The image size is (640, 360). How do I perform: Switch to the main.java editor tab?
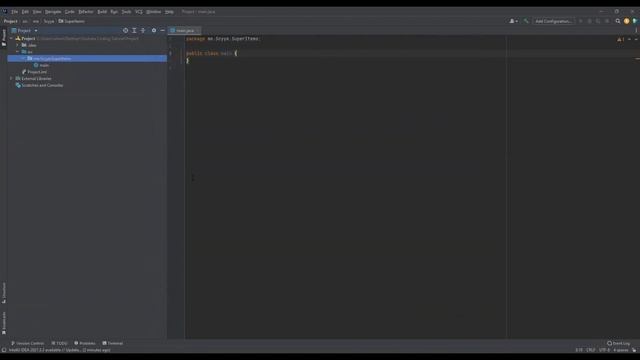pyautogui.click(x=185, y=31)
